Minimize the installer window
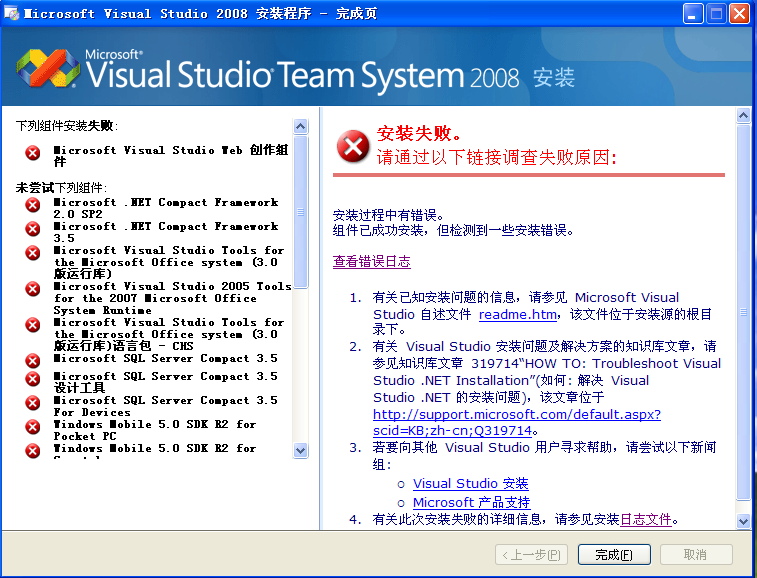Image resolution: width=757 pixels, height=578 pixels. [692, 14]
